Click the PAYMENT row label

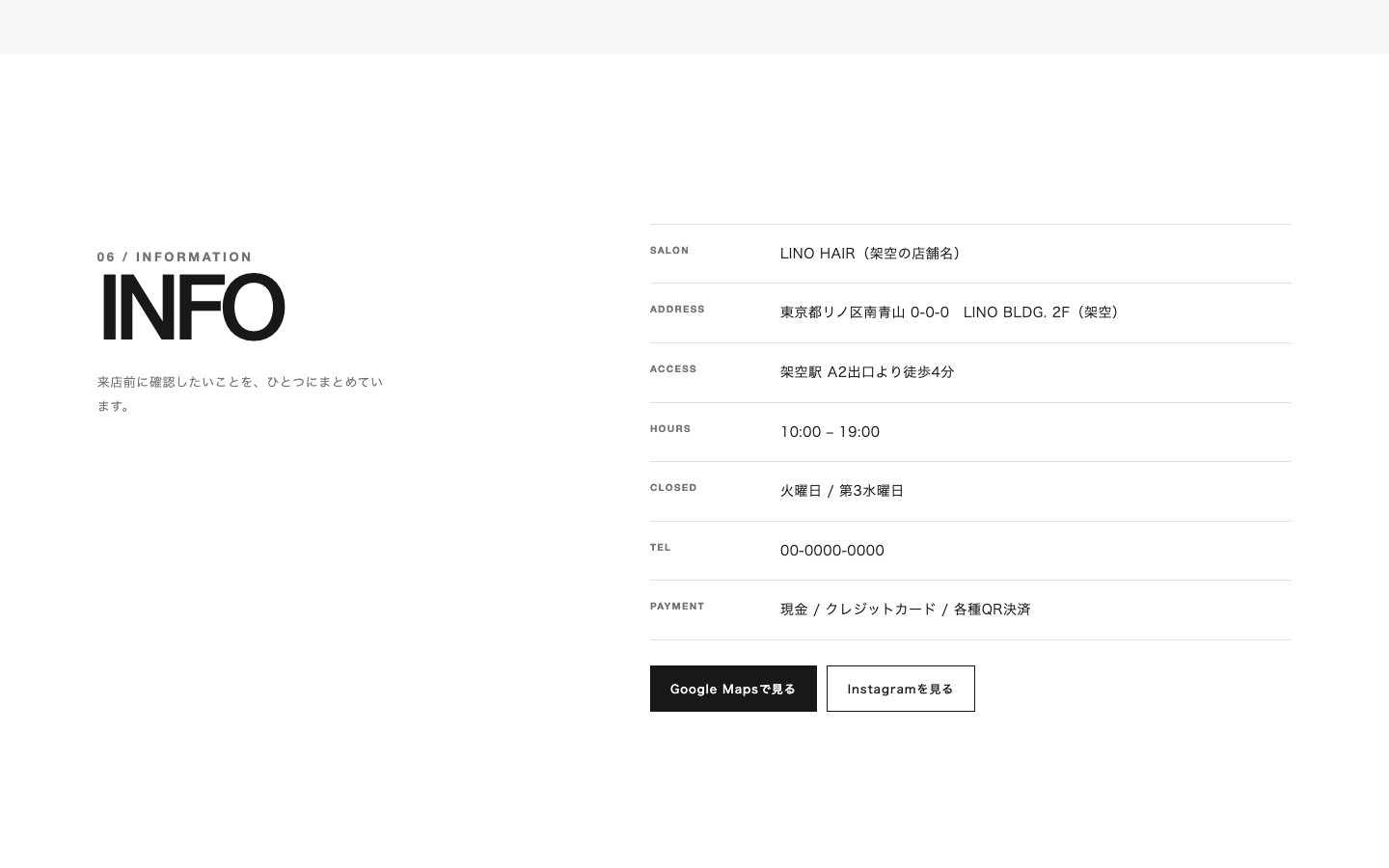point(677,607)
